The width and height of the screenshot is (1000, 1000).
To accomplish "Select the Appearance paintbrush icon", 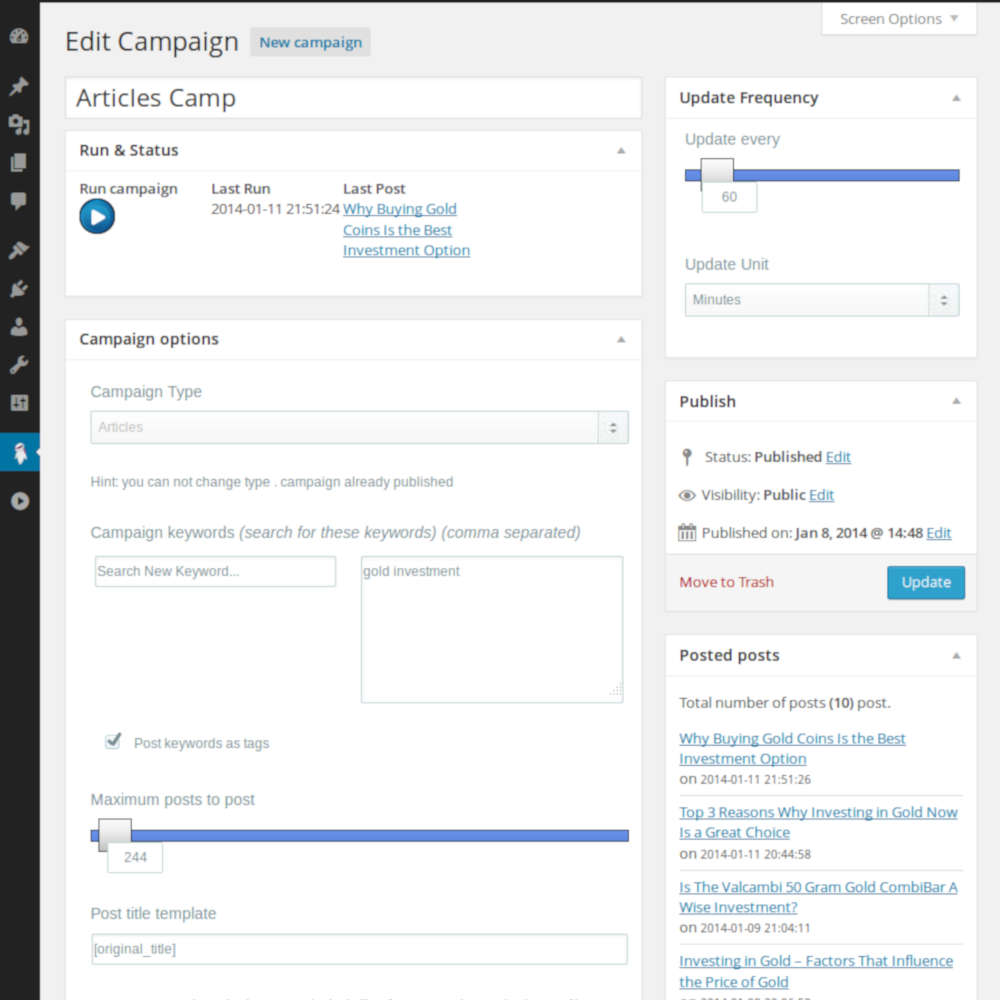I will coord(20,250).
